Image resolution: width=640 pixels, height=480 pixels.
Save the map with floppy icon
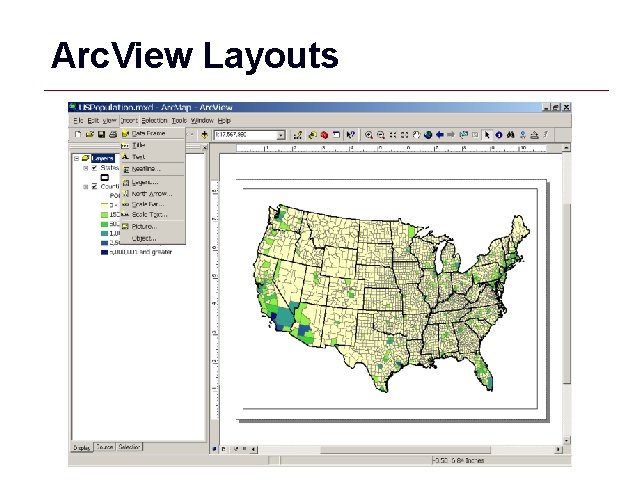point(101,134)
